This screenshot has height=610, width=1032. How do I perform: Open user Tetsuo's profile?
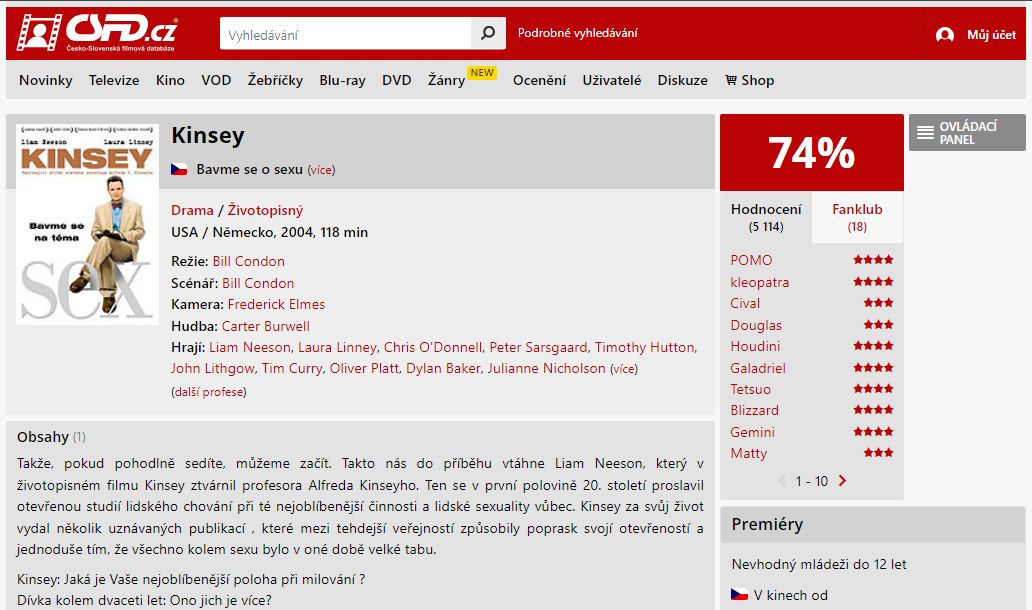750,389
